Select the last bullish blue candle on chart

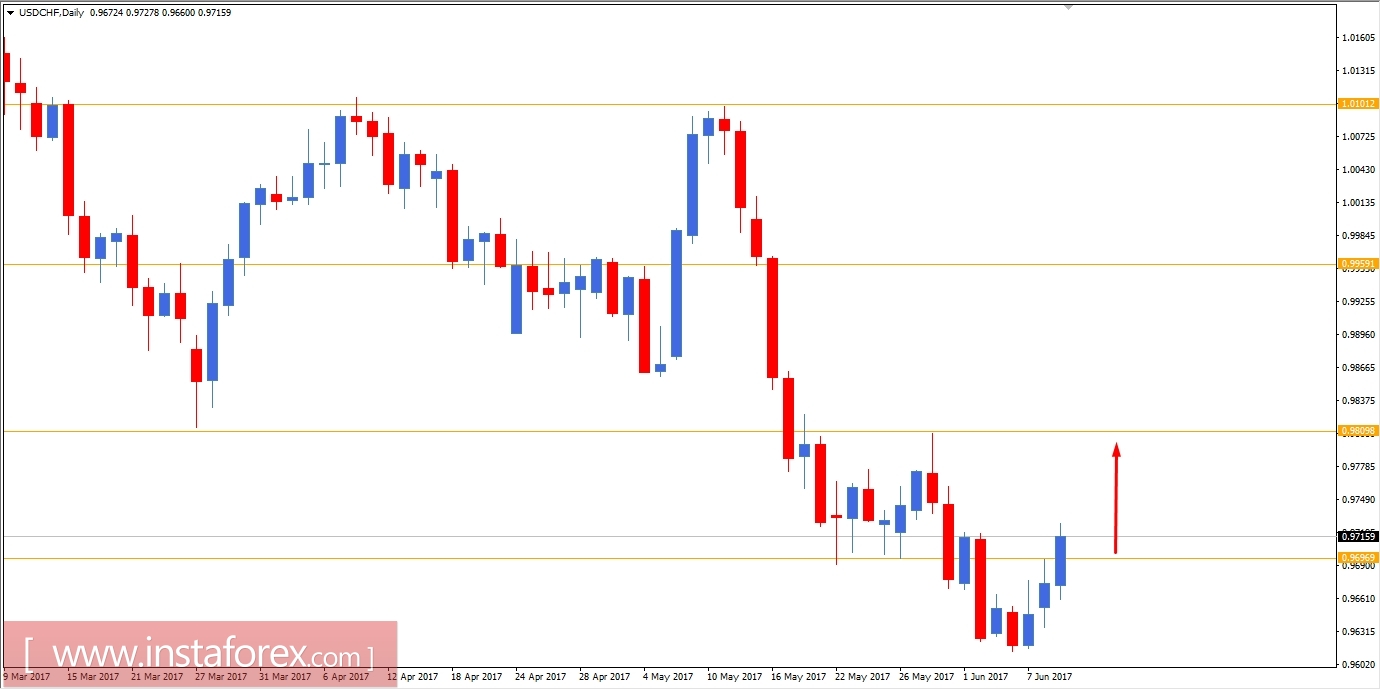(1062, 560)
